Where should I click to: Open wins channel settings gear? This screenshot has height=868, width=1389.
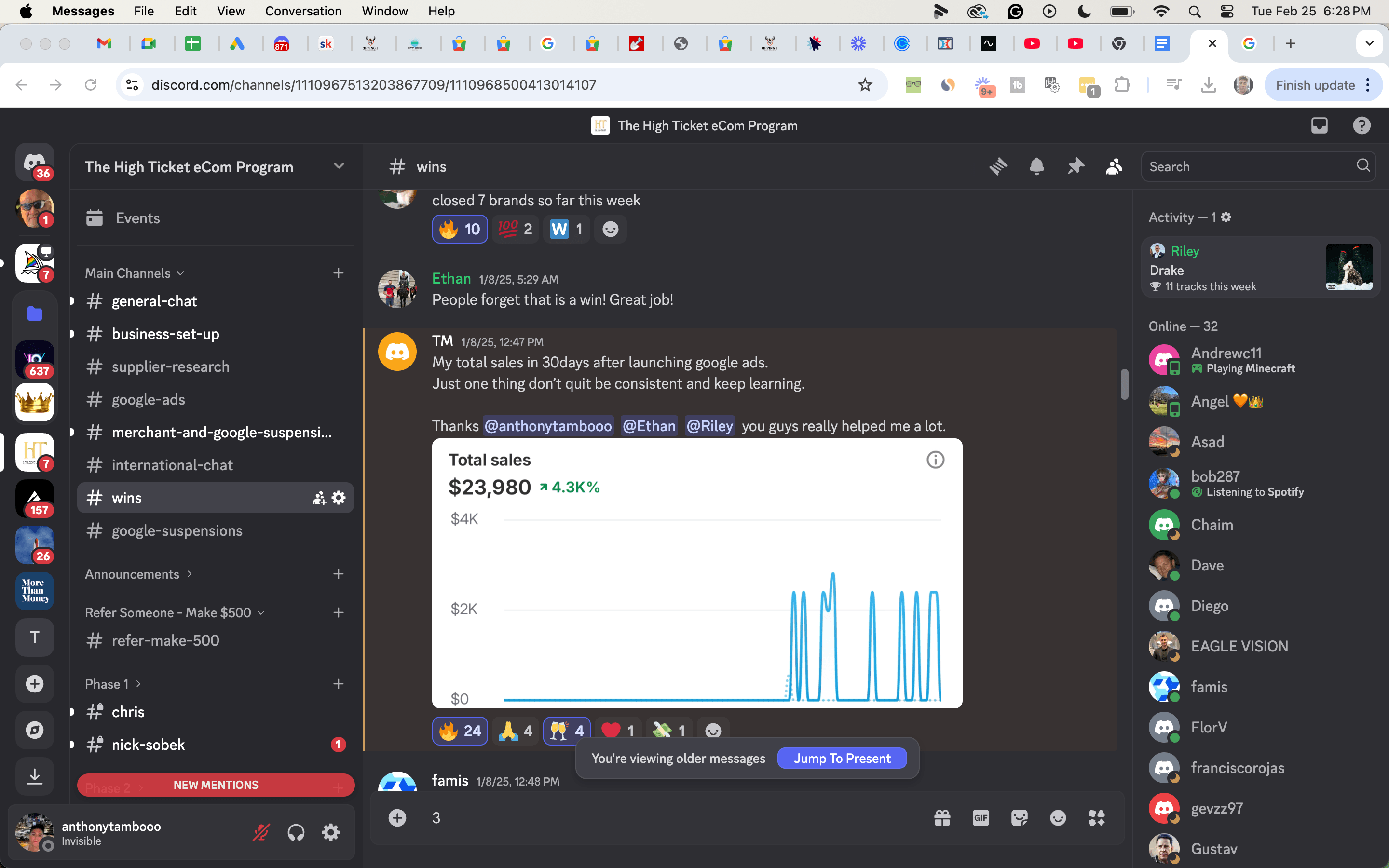[339, 498]
